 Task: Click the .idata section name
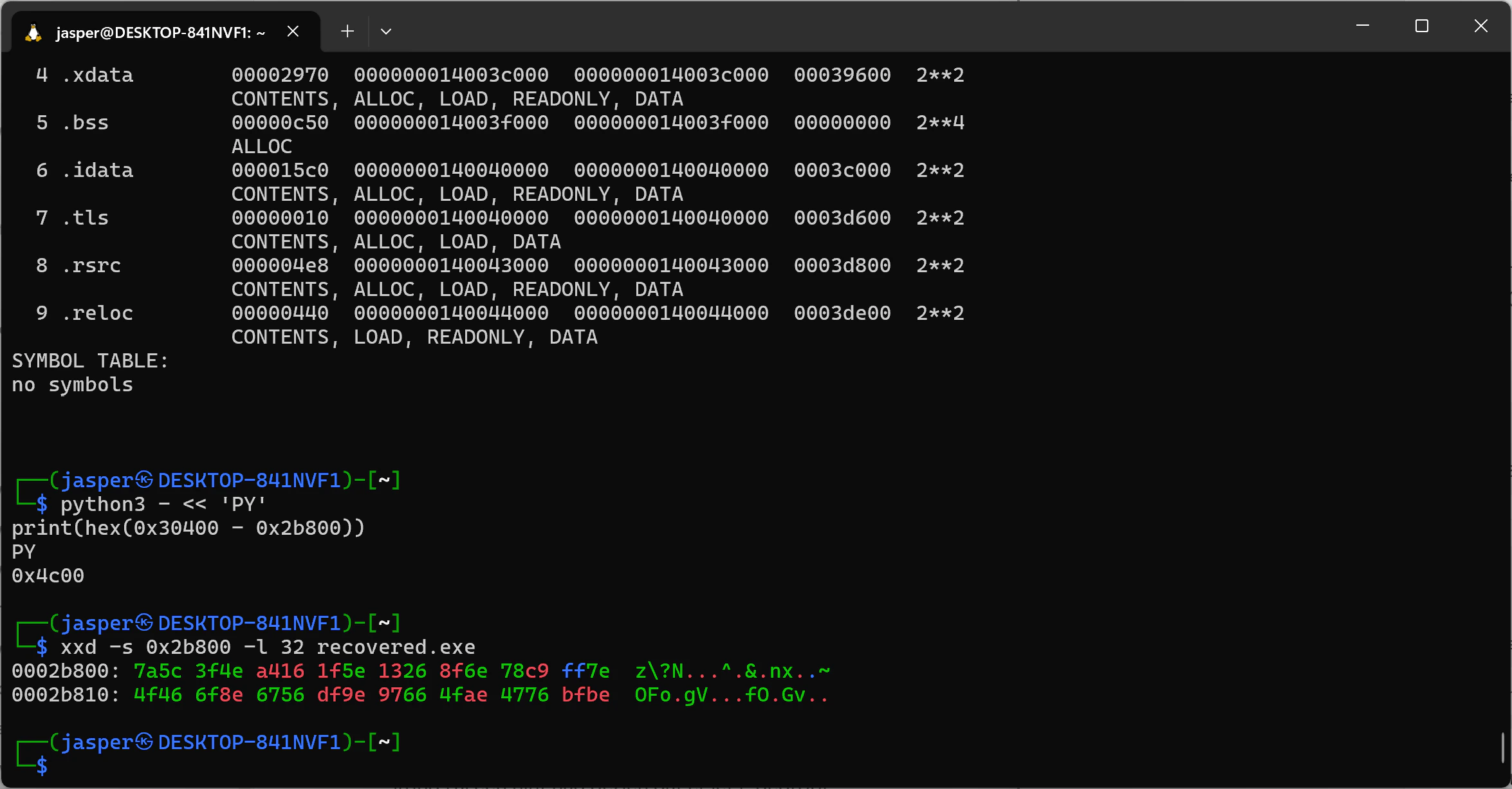[98, 171]
